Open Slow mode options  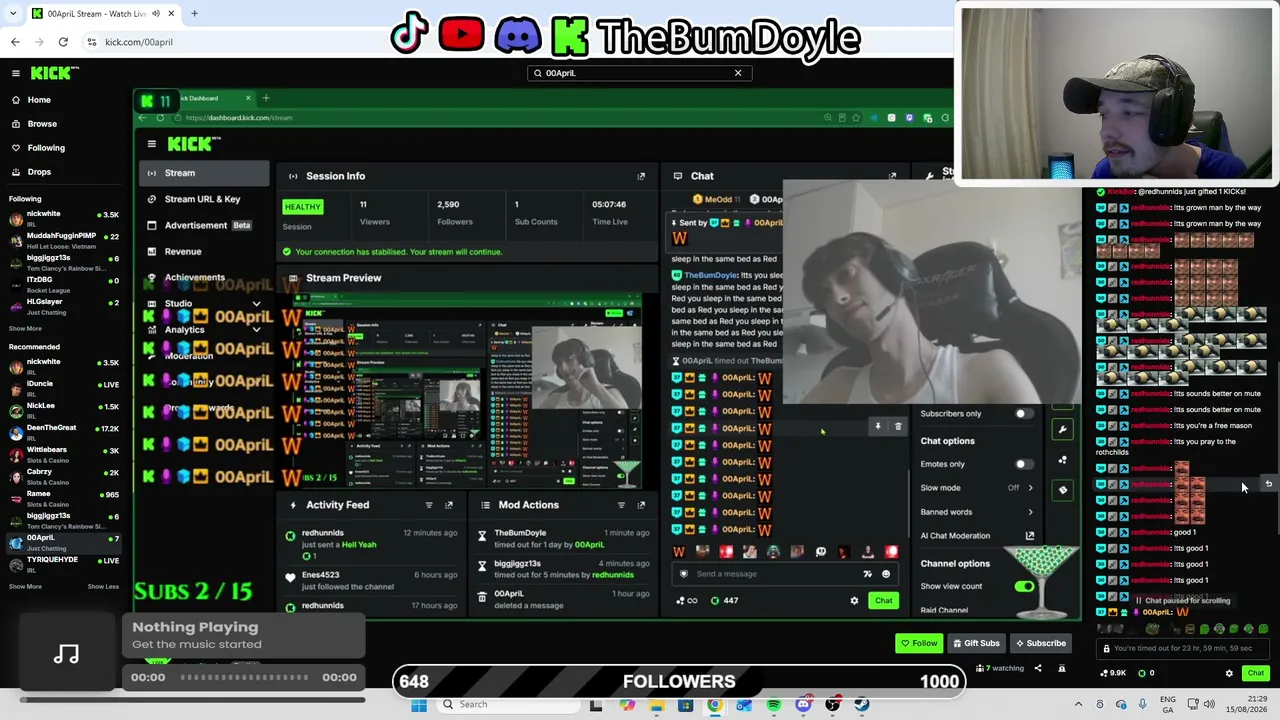click(x=977, y=488)
